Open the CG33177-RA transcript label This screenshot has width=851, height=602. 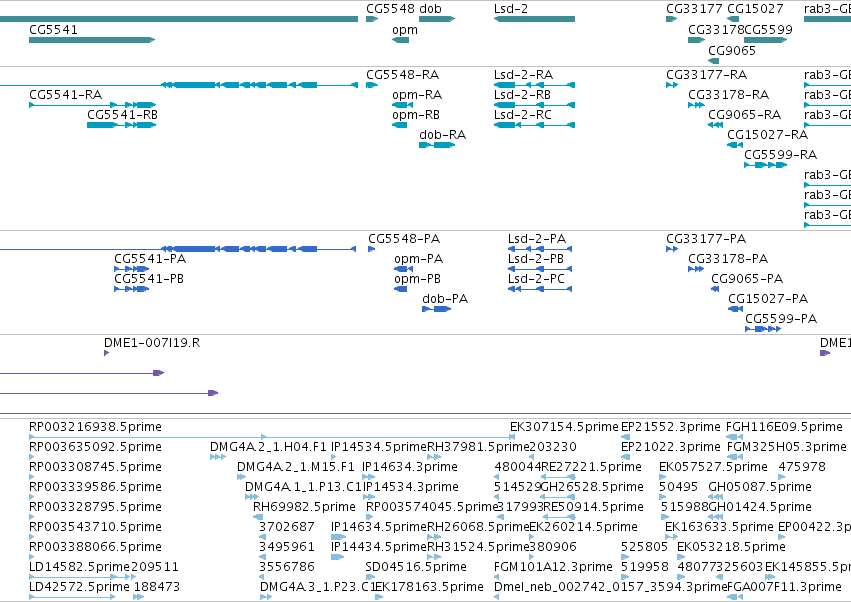(x=707, y=75)
